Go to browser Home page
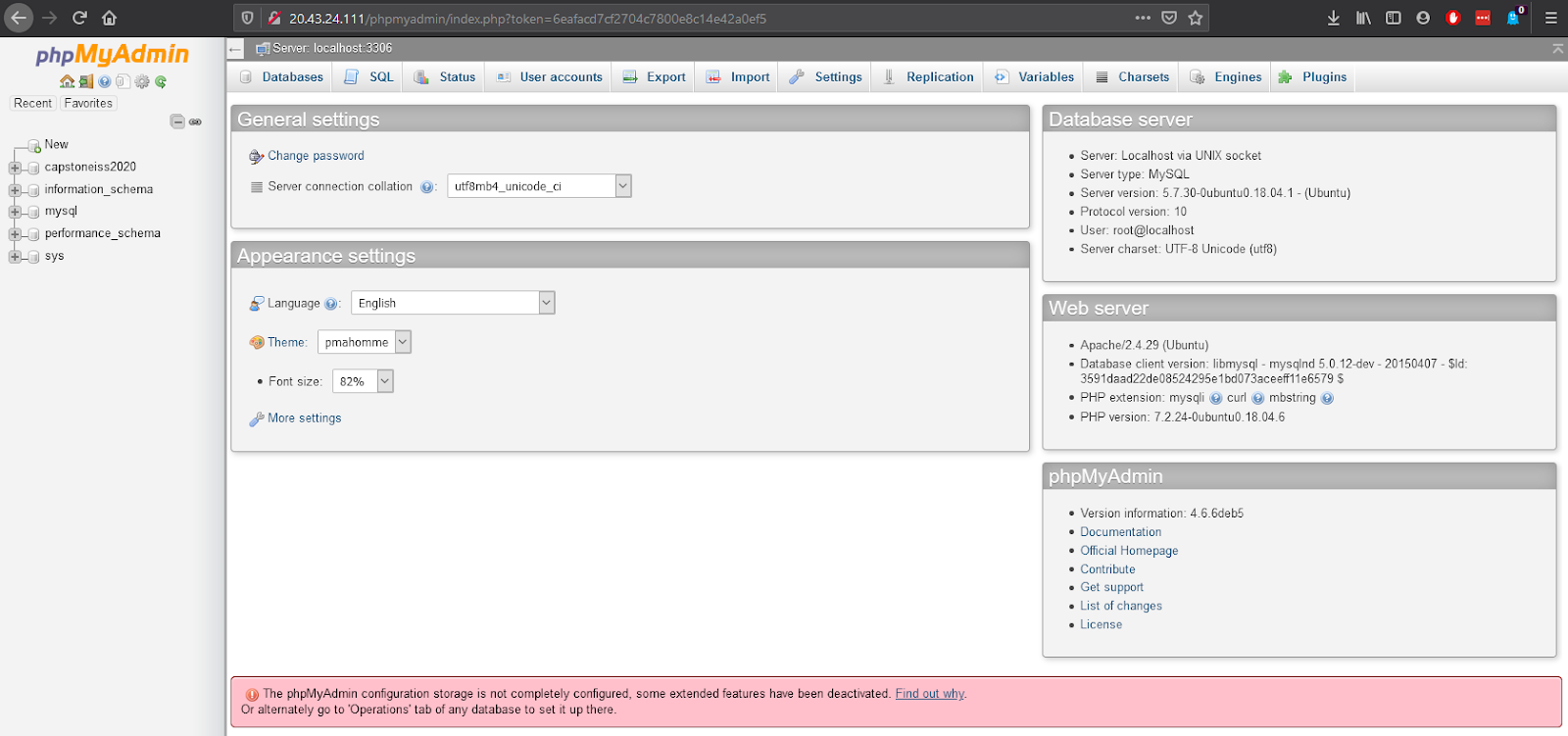 point(110,18)
